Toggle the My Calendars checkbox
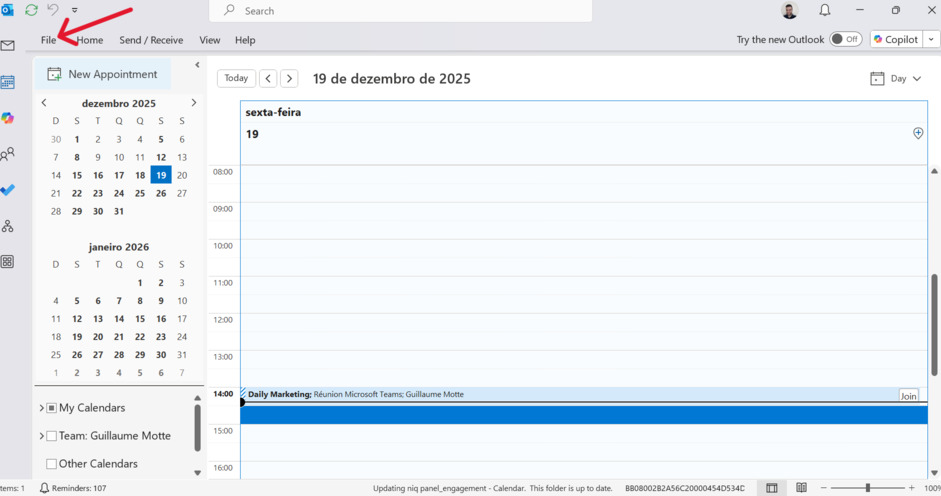Screen dimensions: 941x496 tap(52, 408)
